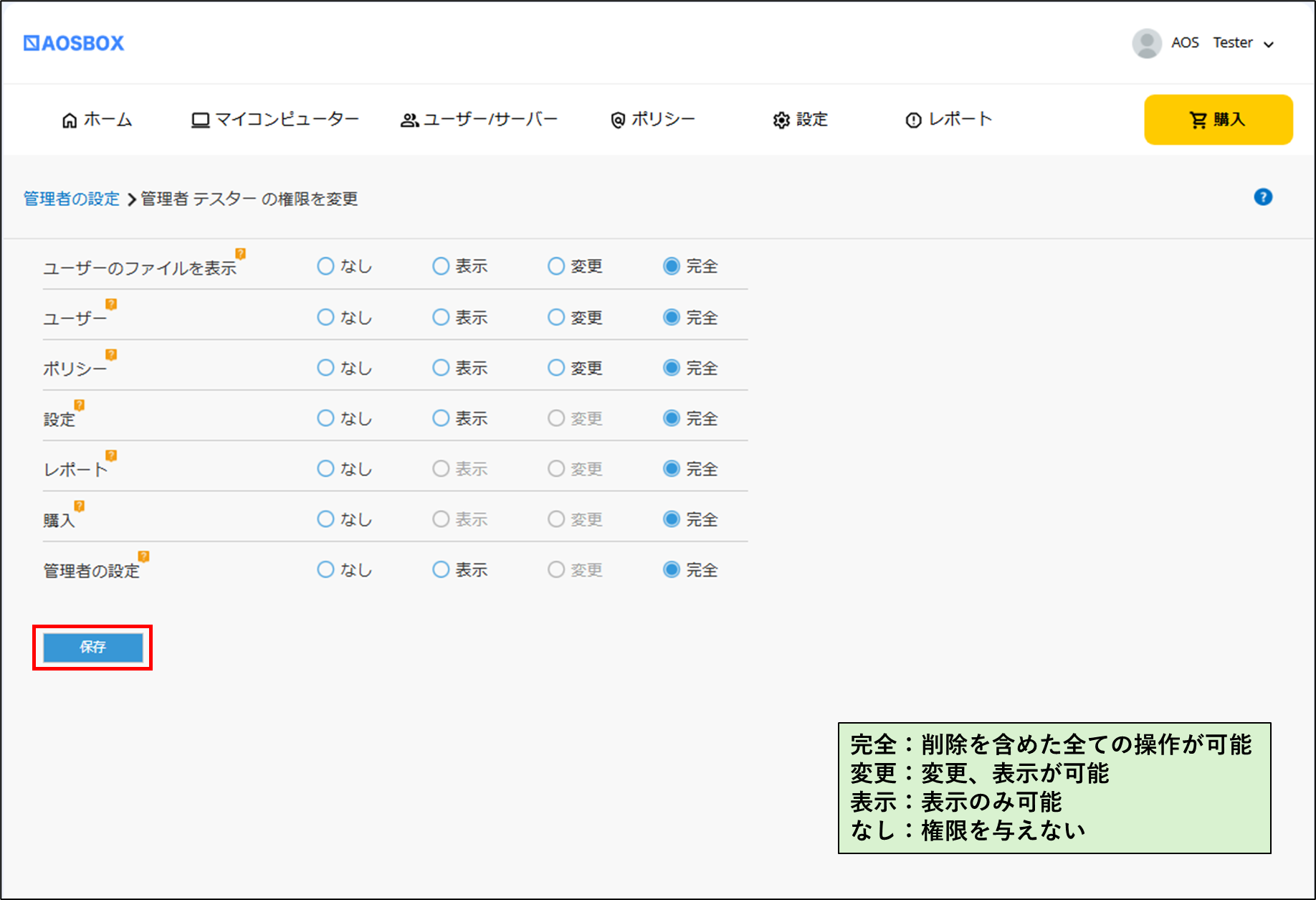
Task: Open the 設定 menu with gear icon
Action: pos(800,120)
